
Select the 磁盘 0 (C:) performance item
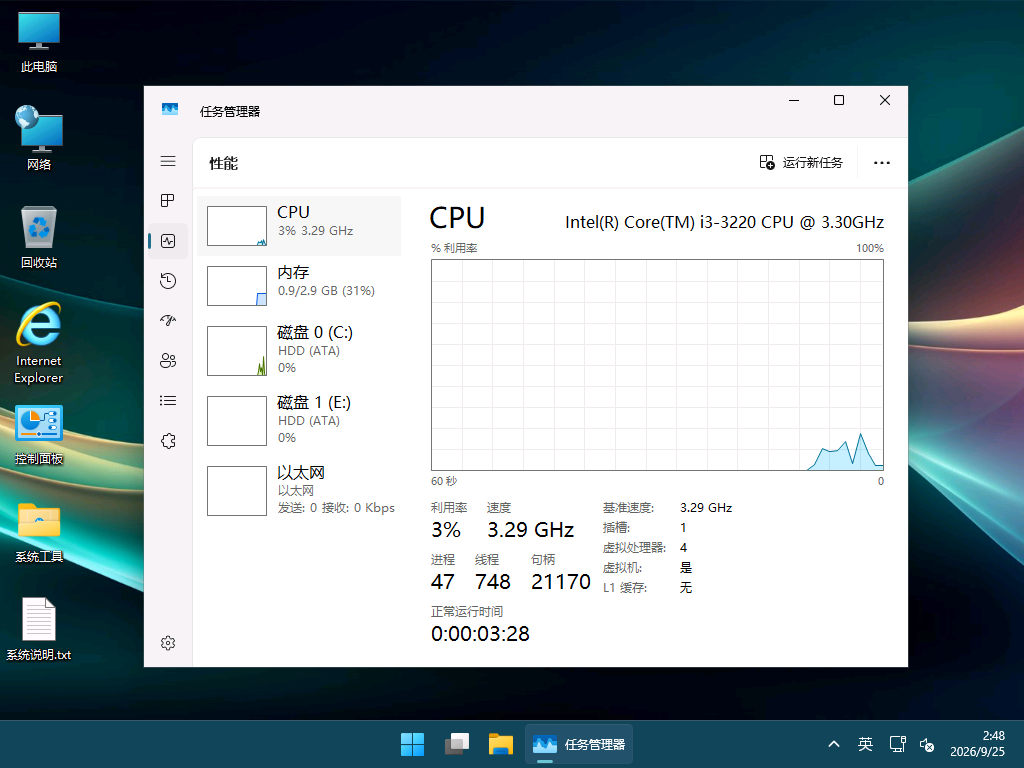pyautogui.click(x=299, y=350)
